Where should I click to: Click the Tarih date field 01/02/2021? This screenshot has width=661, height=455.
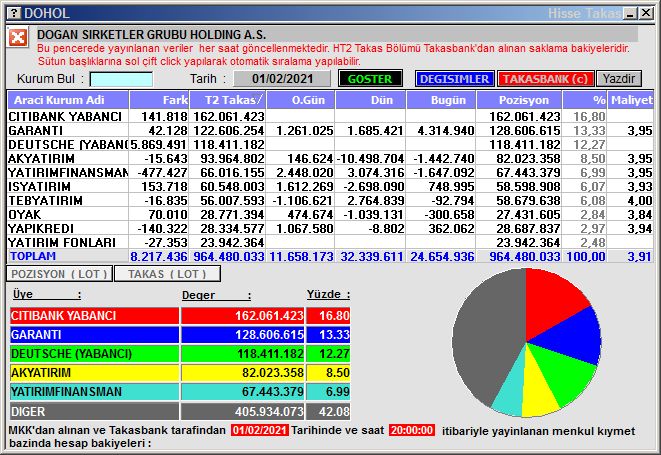[x=282, y=79]
